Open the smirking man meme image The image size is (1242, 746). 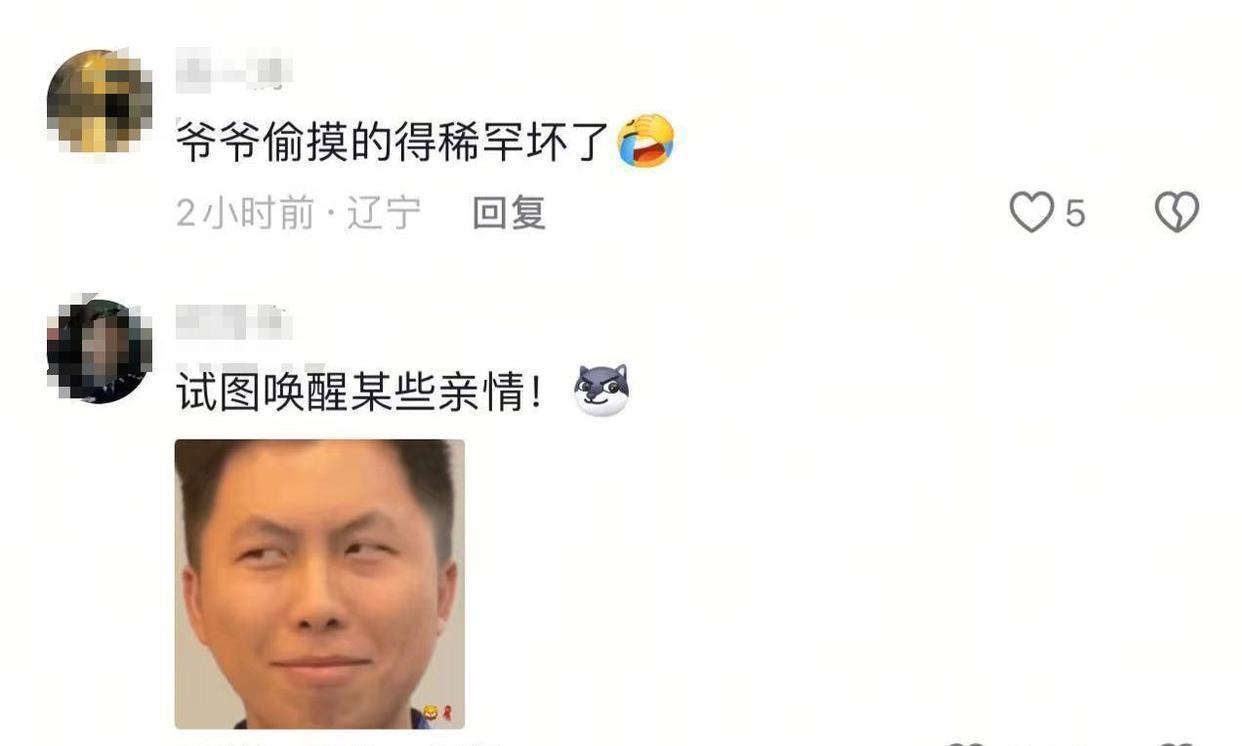320,584
